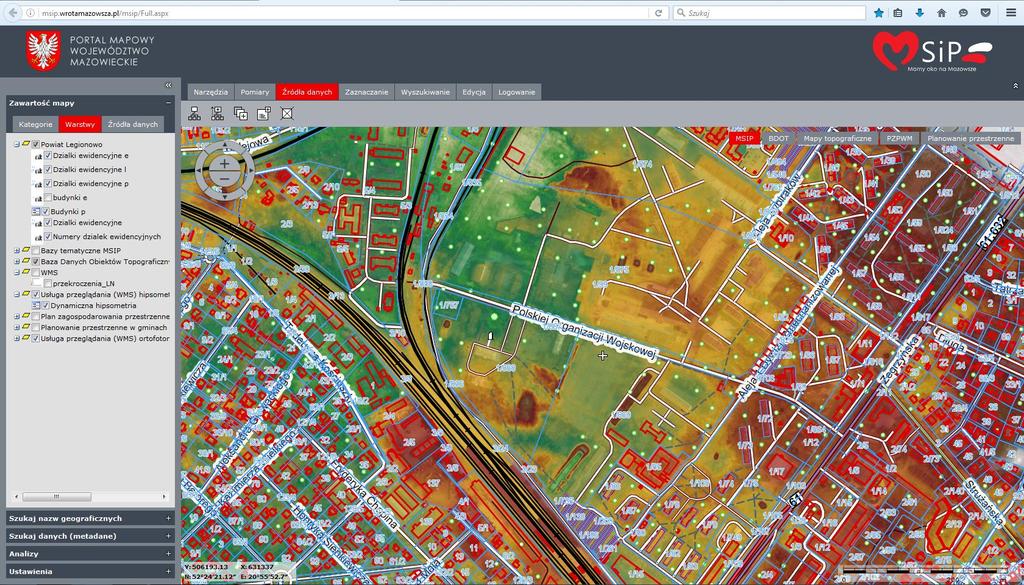Collapse the left sidebar with double chevron
Image resolution: width=1024 pixels, height=585 pixels.
click(x=168, y=85)
